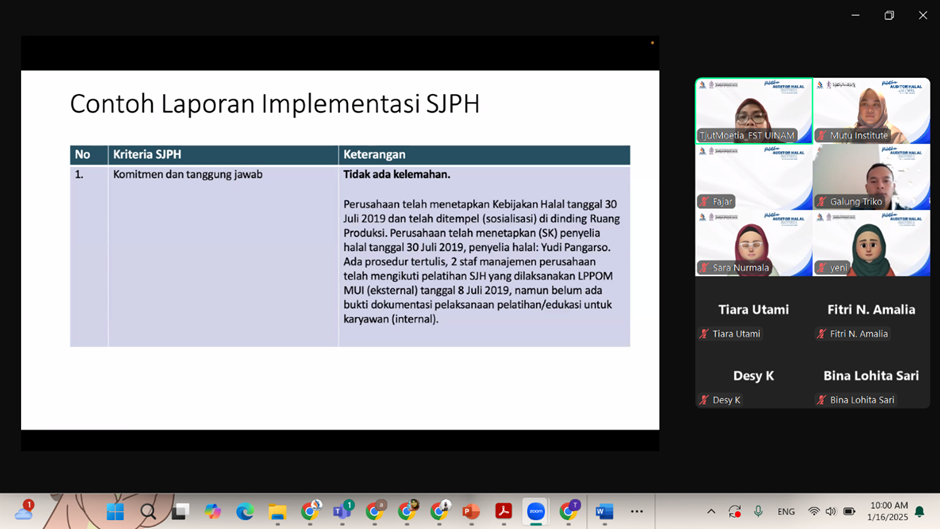
Task: Click the Tiara Utami participant tile
Action: (x=753, y=319)
